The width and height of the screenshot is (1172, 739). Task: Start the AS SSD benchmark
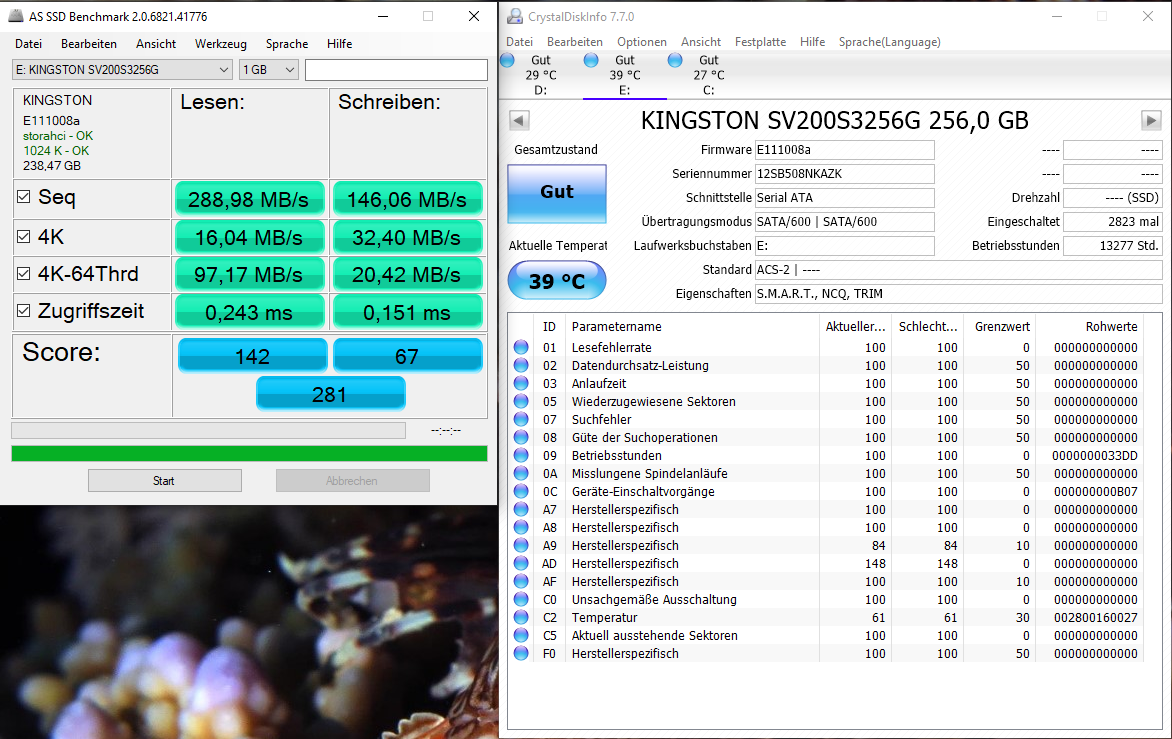[x=164, y=480]
